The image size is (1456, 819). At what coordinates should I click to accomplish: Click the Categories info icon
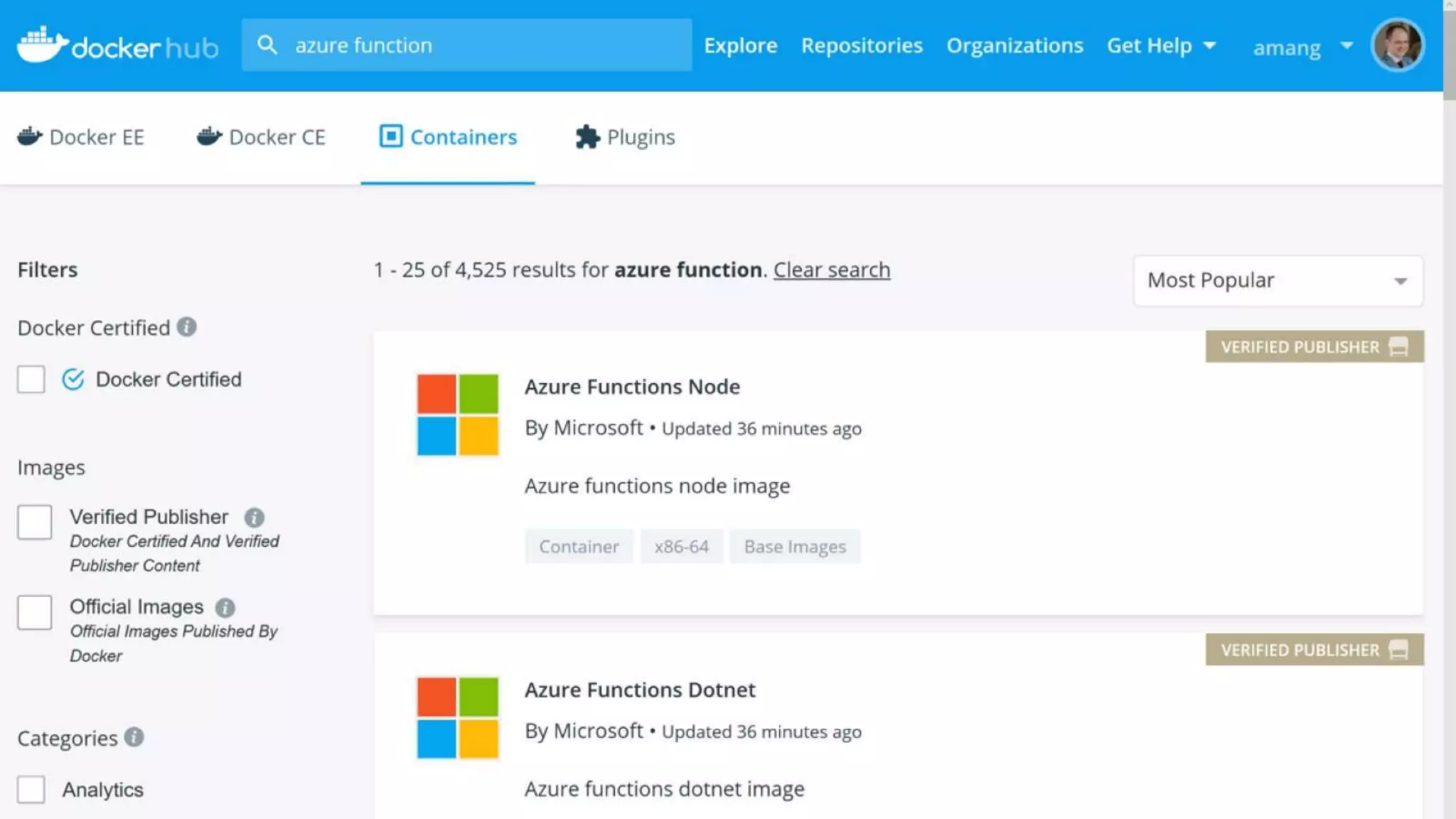pyautogui.click(x=134, y=737)
